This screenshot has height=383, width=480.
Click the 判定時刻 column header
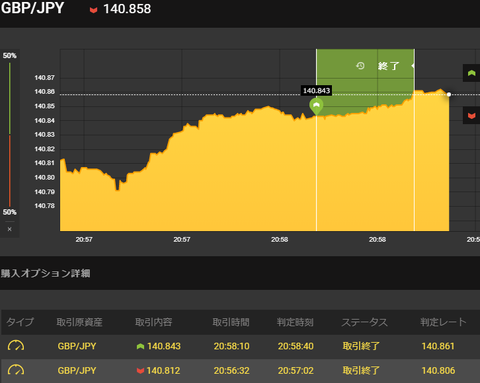pos(295,322)
